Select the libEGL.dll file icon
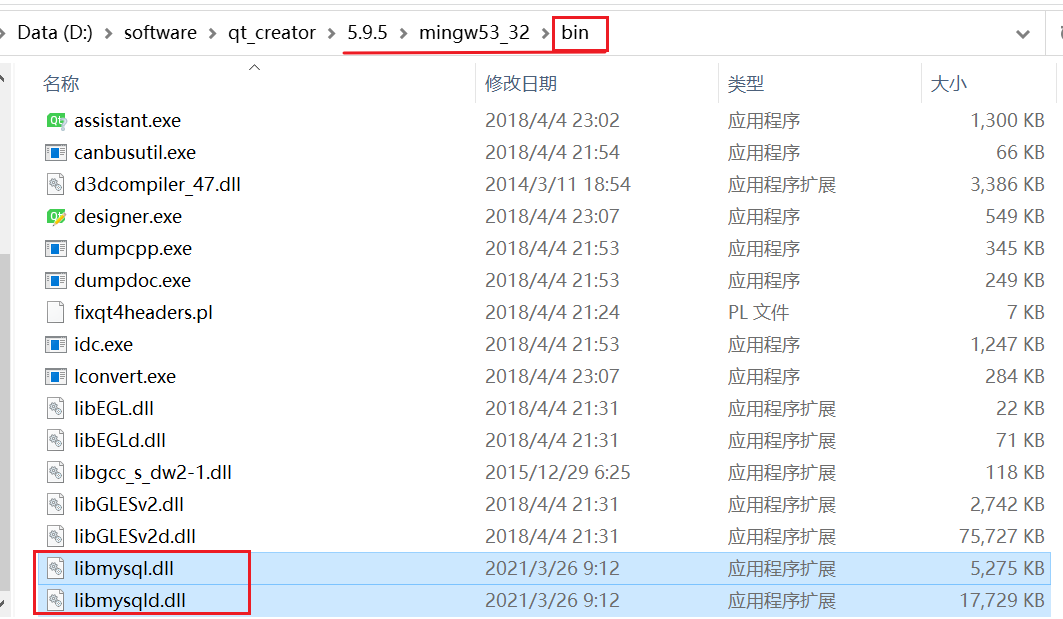The width and height of the screenshot is (1063, 619). tap(57, 408)
